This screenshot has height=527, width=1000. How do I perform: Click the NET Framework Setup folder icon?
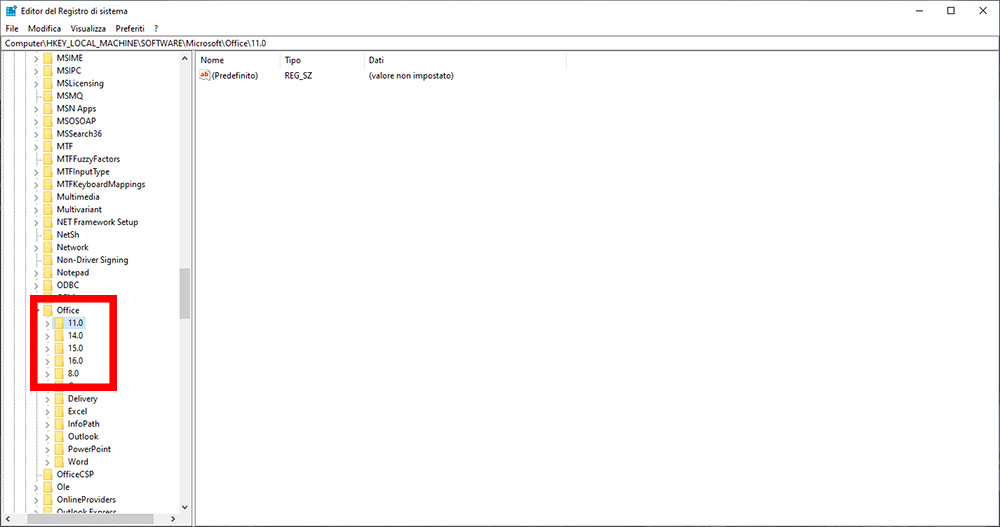tap(48, 222)
